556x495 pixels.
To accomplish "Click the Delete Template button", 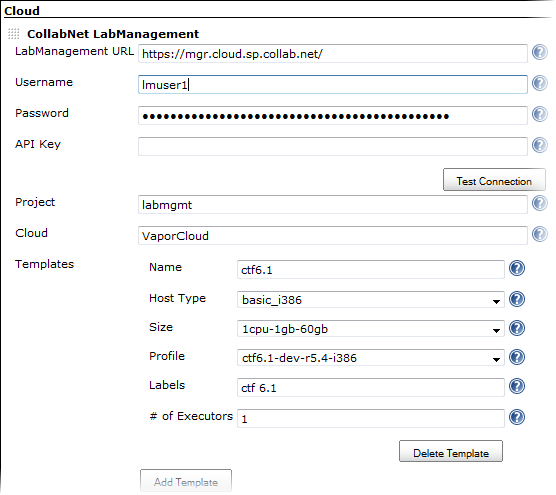I will point(451,451).
